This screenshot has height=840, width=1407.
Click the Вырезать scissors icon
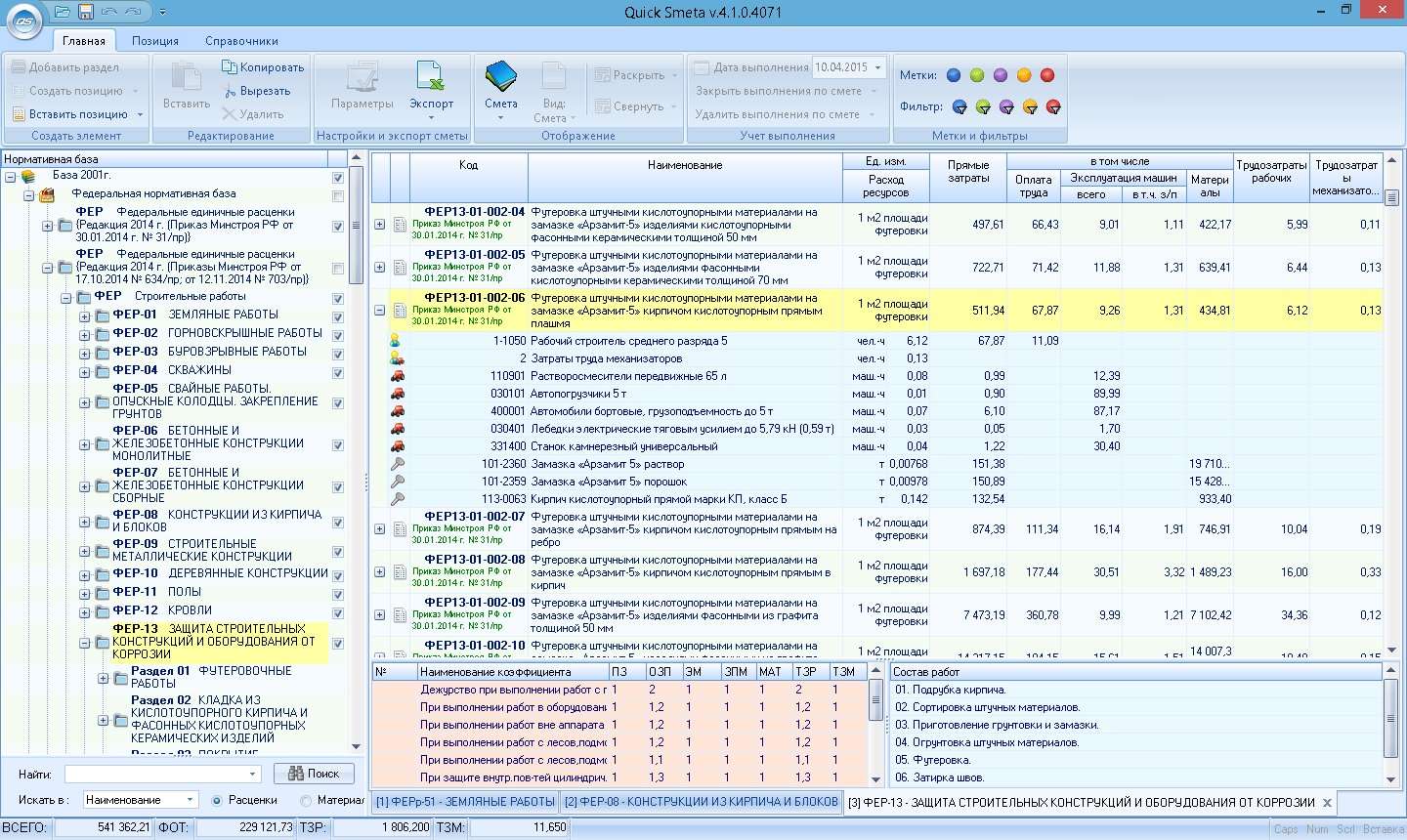(x=230, y=91)
